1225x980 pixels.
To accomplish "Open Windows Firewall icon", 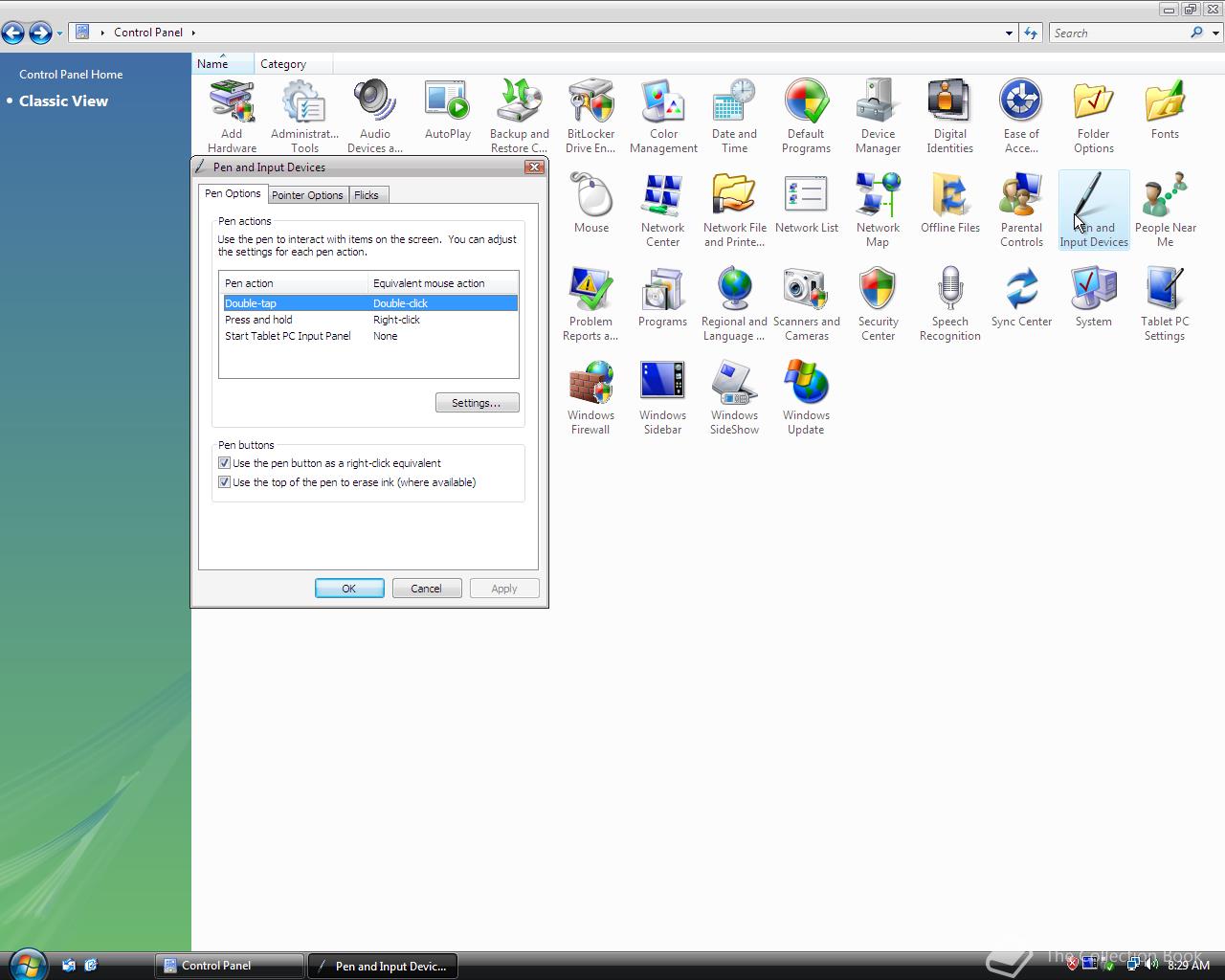I will coord(590,398).
